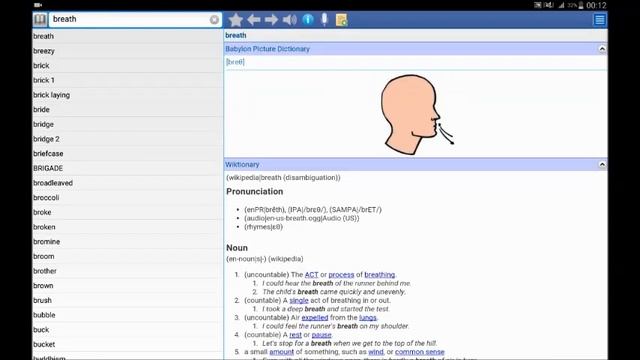This screenshot has width=640, height=360.
Task: Select 'bromine' in the word list
Action: pos(127,242)
